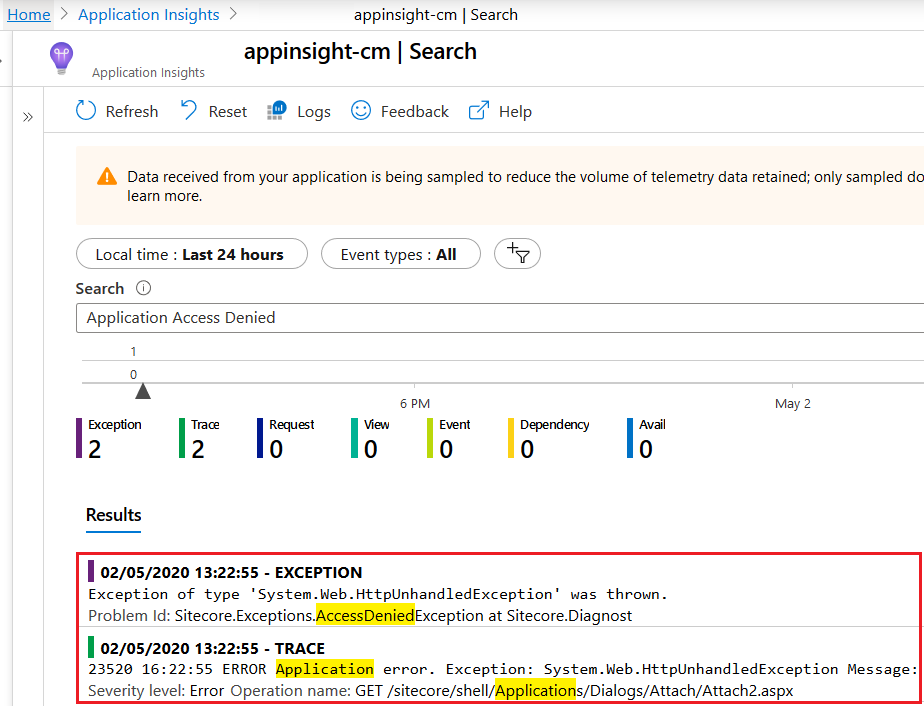Click the Feedback smiley face icon
The height and width of the screenshot is (706, 924).
[361, 110]
